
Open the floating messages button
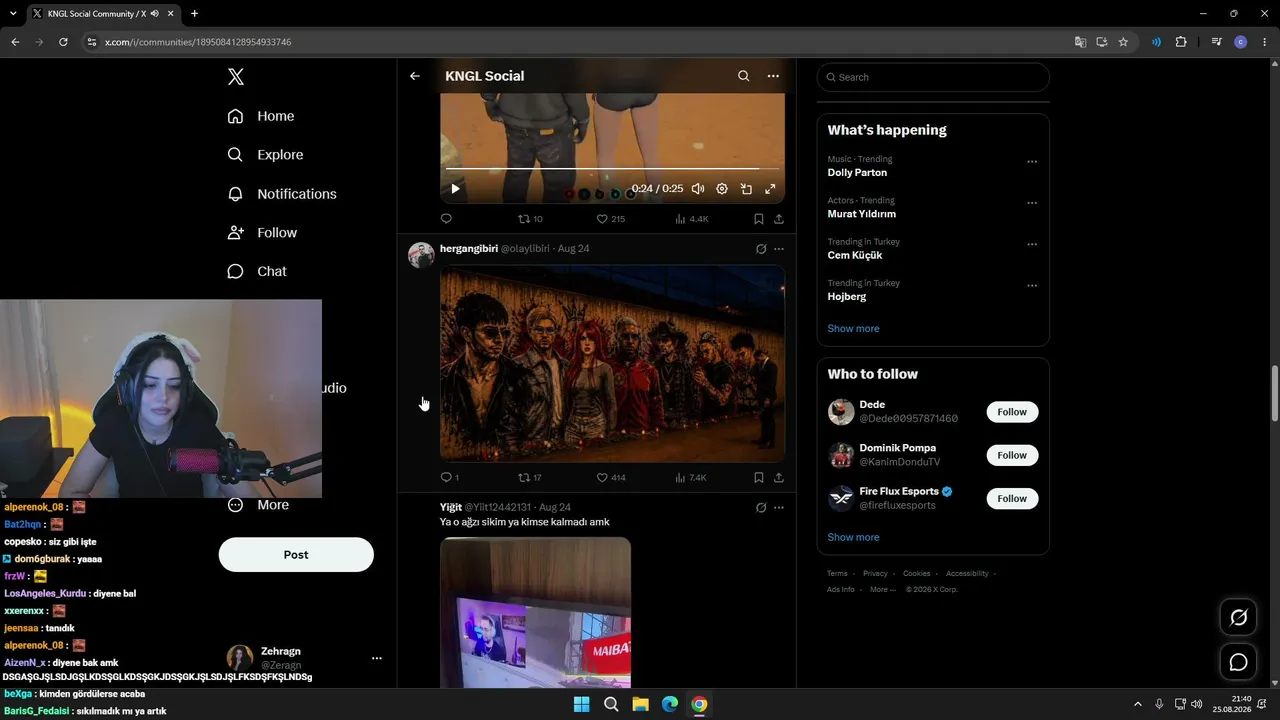(x=1238, y=662)
